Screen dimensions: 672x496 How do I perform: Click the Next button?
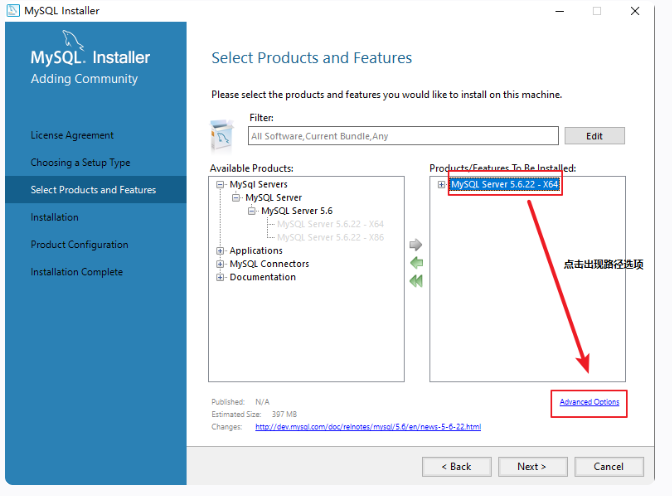[x=532, y=466]
